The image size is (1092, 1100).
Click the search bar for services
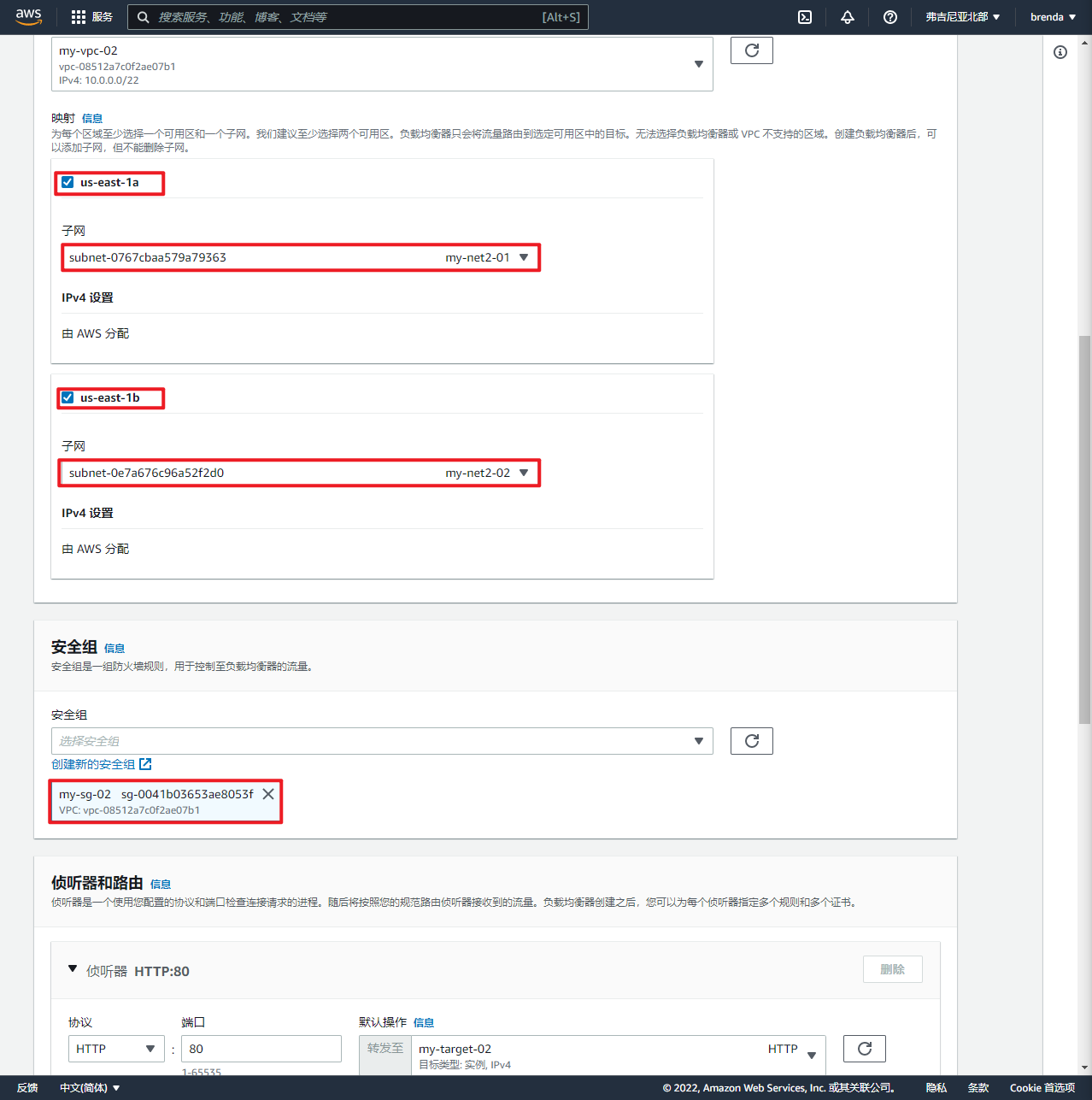coord(358,17)
